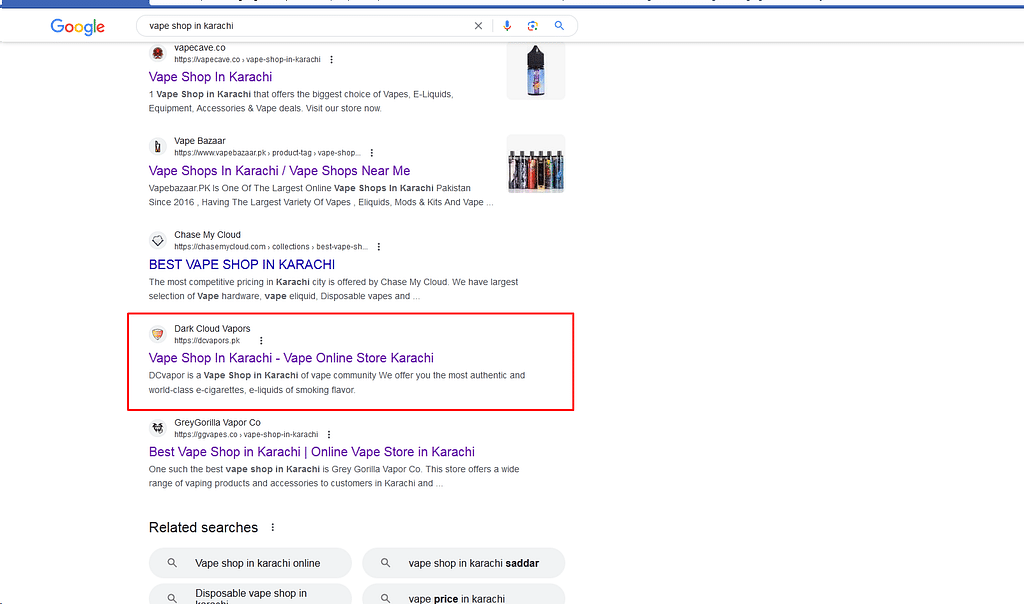The width and height of the screenshot is (1024, 604).
Task: Click the Google logo
Action: click(x=77, y=26)
